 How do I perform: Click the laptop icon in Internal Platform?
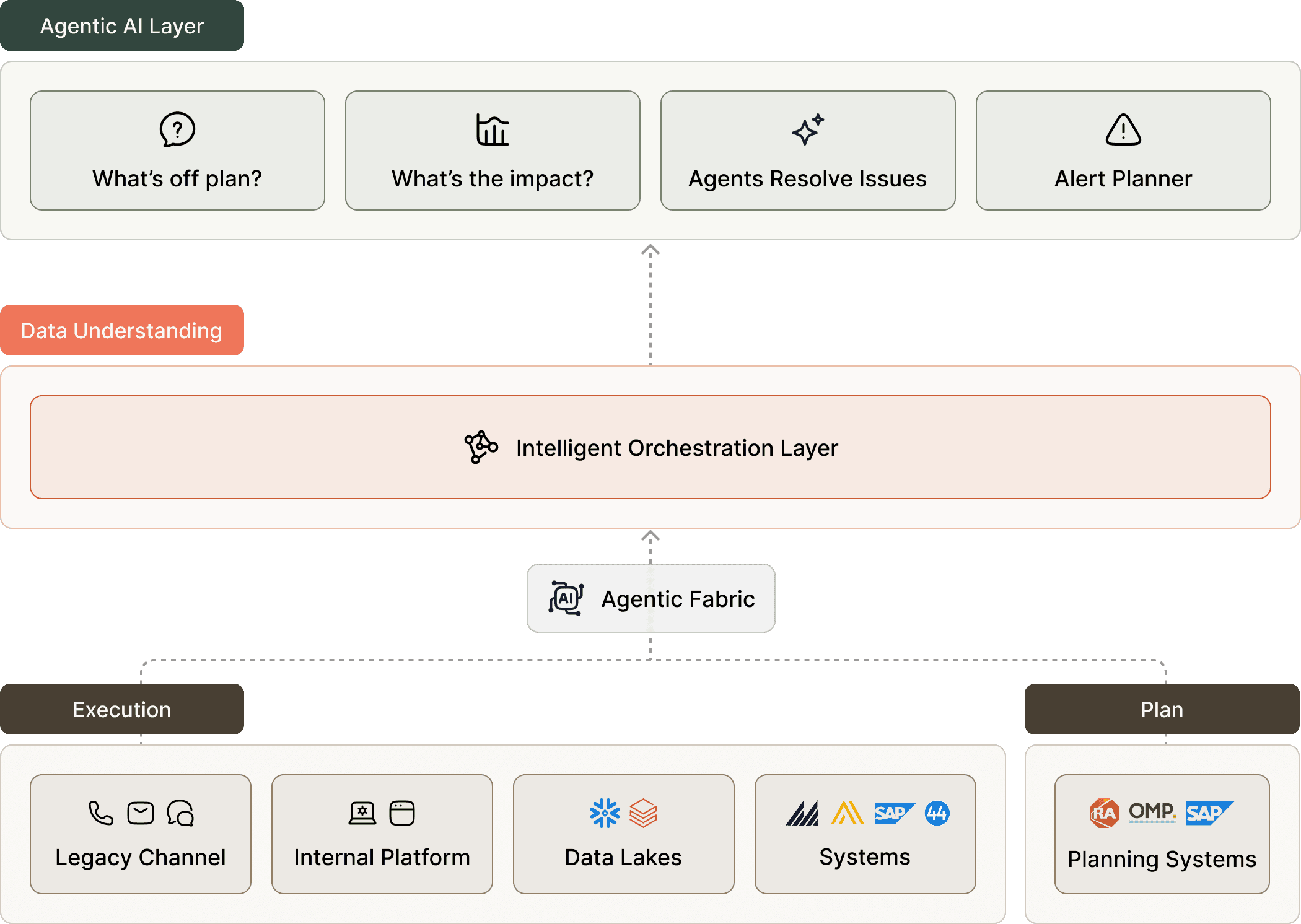point(362,813)
